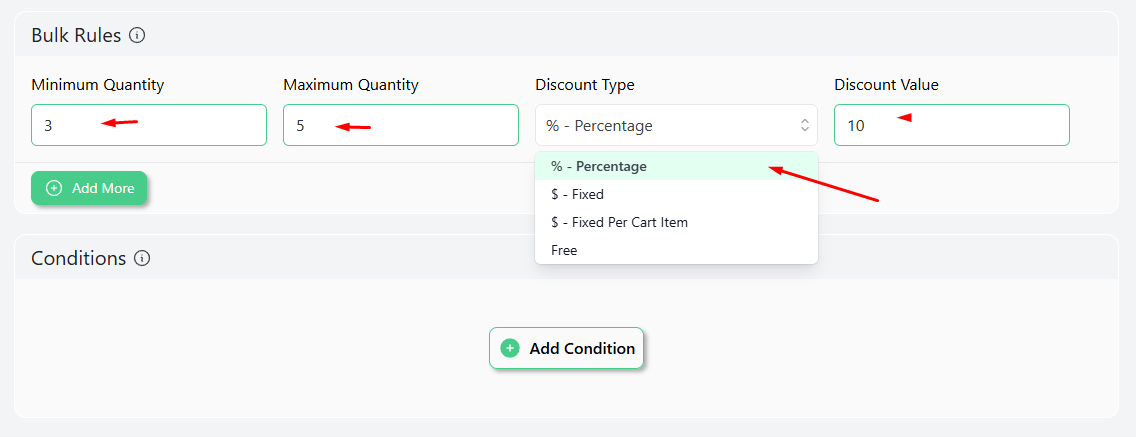Click the info icon beside Conditions
Image resolution: width=1136 pixels, height=437 pixels.
click(x=143, y=258)
